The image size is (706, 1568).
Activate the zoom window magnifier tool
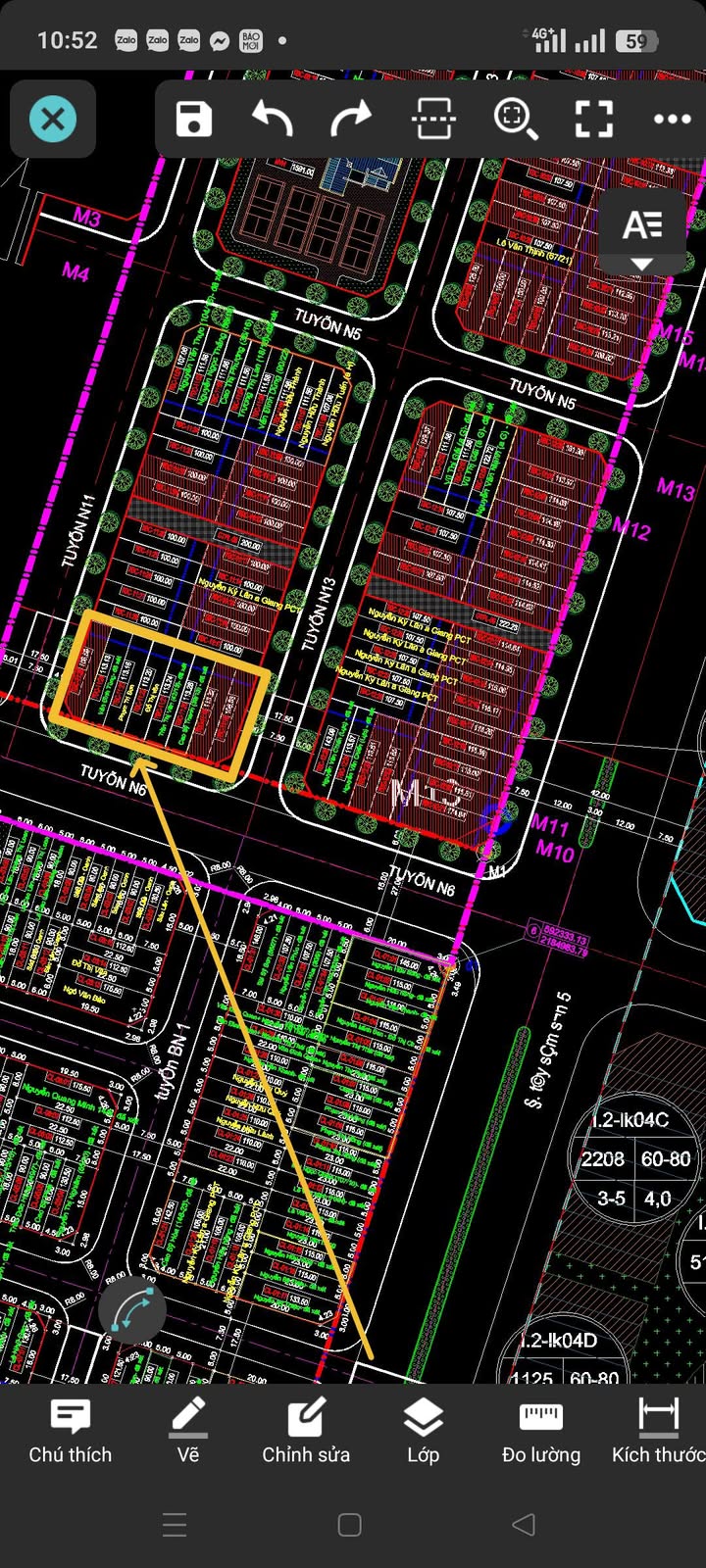click(x=515, y=120)
